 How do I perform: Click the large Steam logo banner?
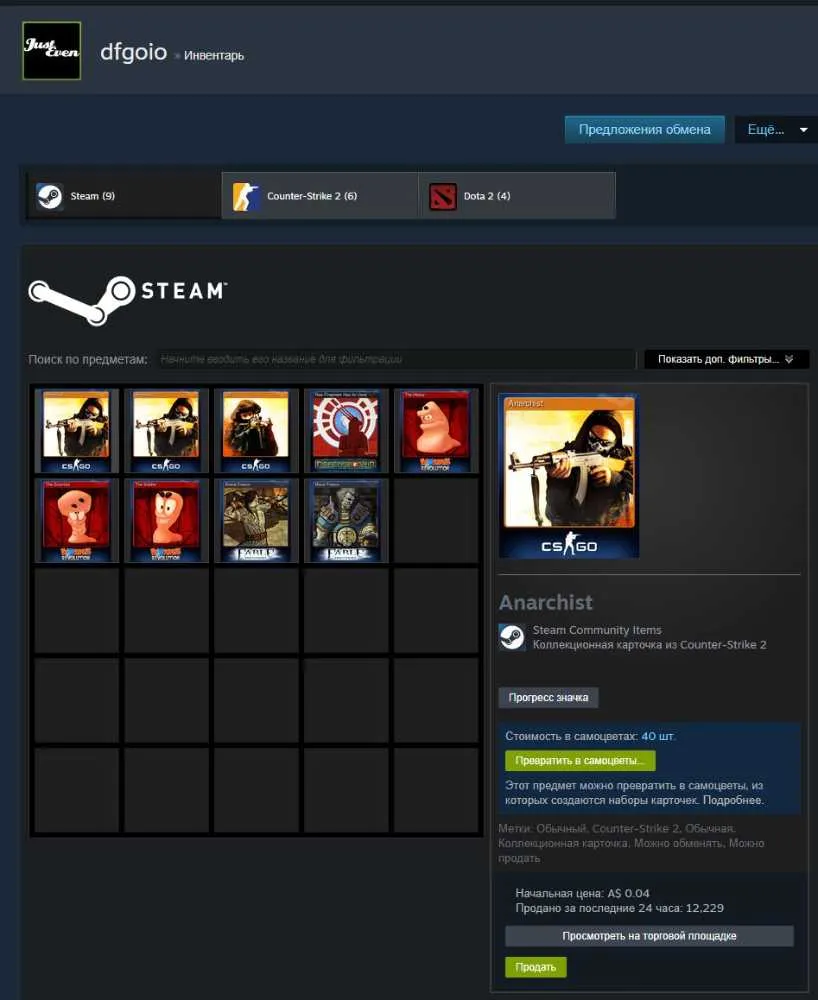tap(128, 300)
